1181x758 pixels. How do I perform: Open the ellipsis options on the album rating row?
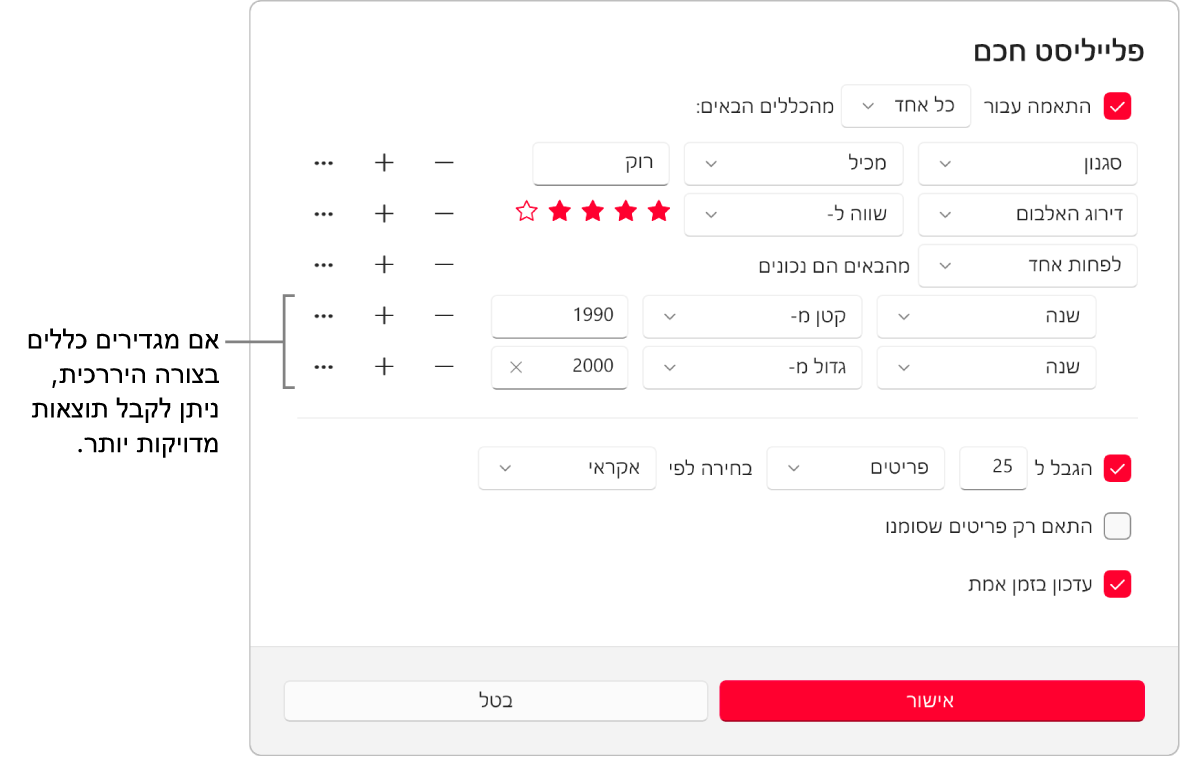323,213
